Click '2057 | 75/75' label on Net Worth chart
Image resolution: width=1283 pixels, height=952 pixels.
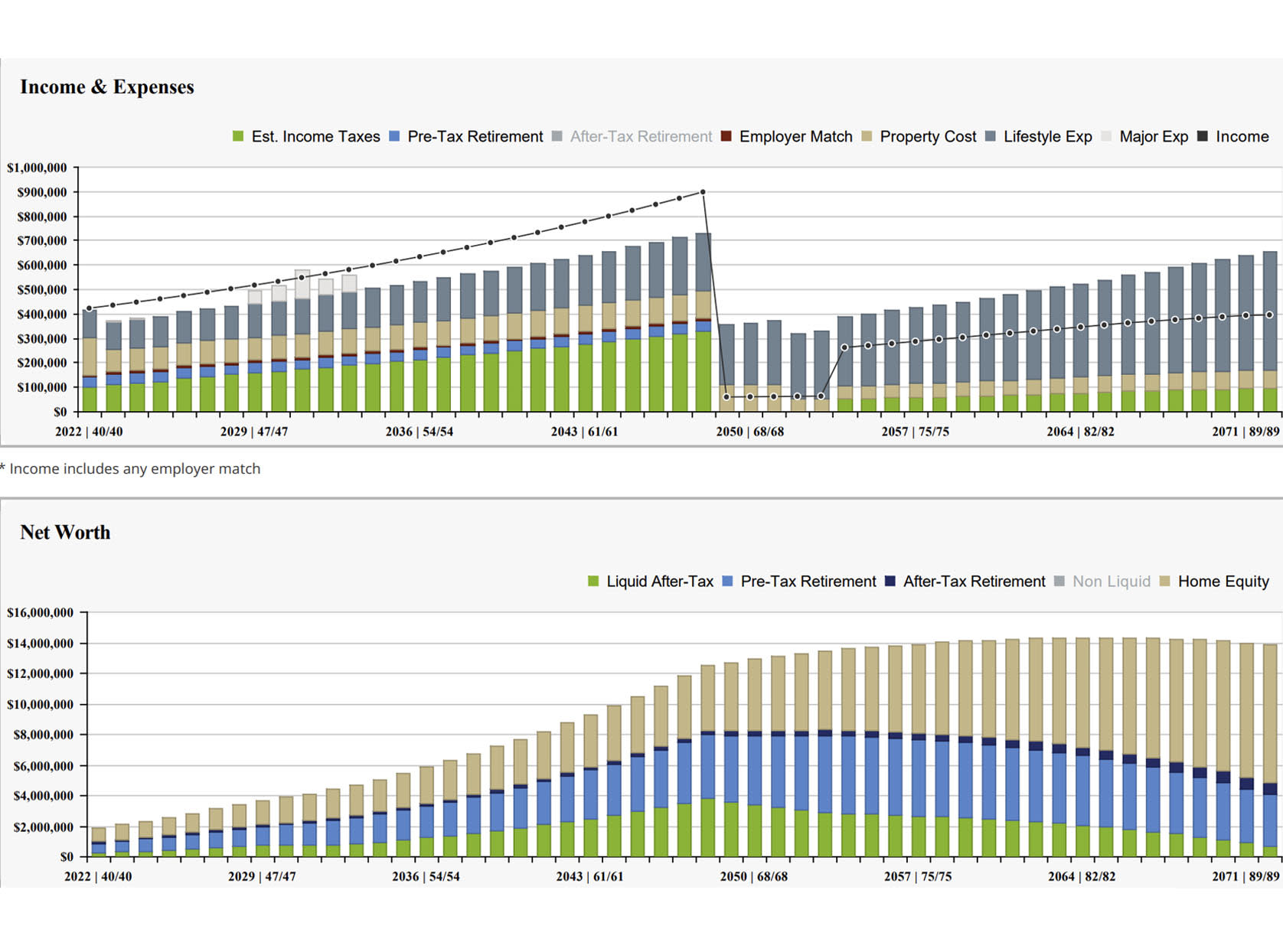tap(918, 876)
